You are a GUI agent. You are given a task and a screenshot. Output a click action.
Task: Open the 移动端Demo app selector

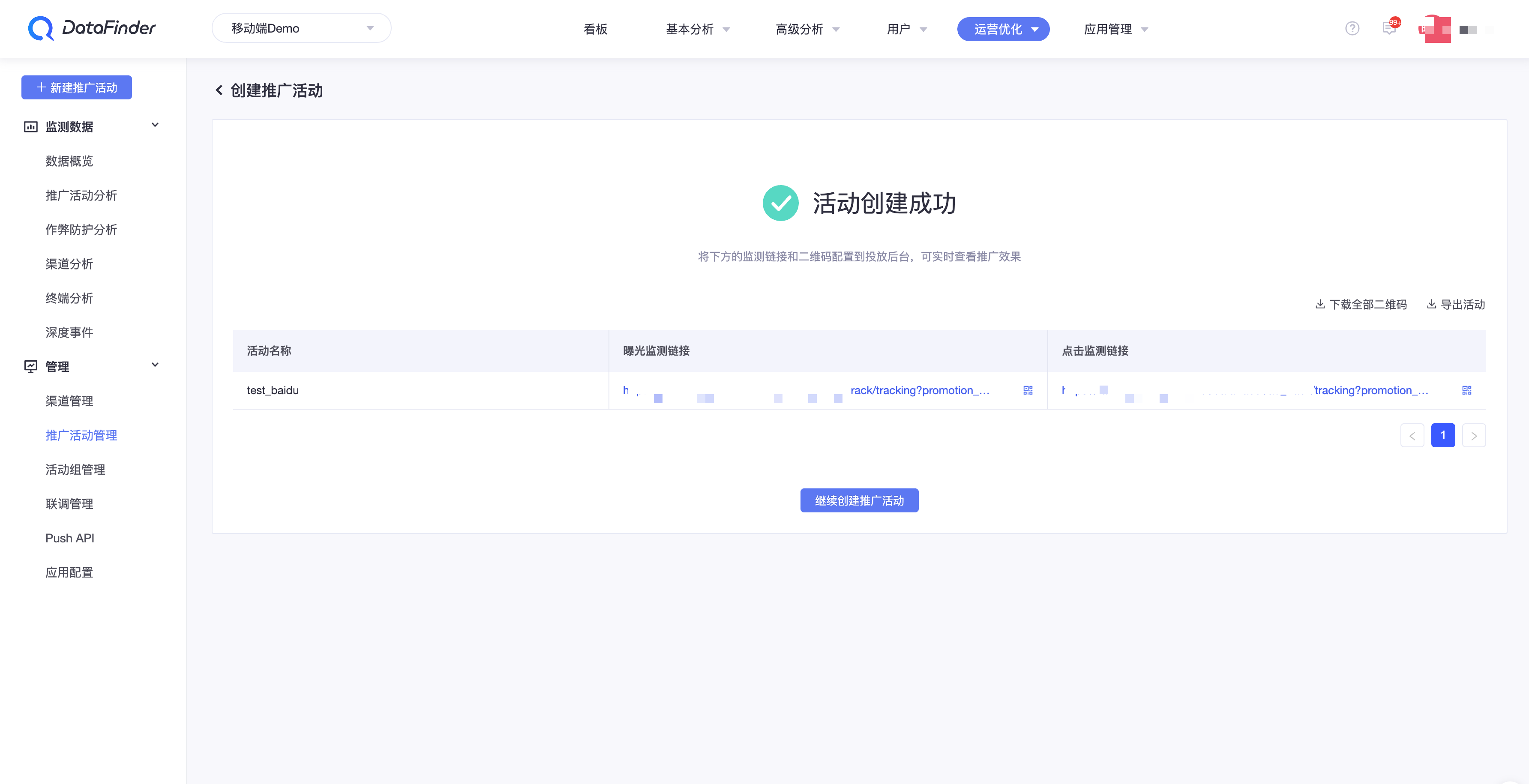coord(302,28)
